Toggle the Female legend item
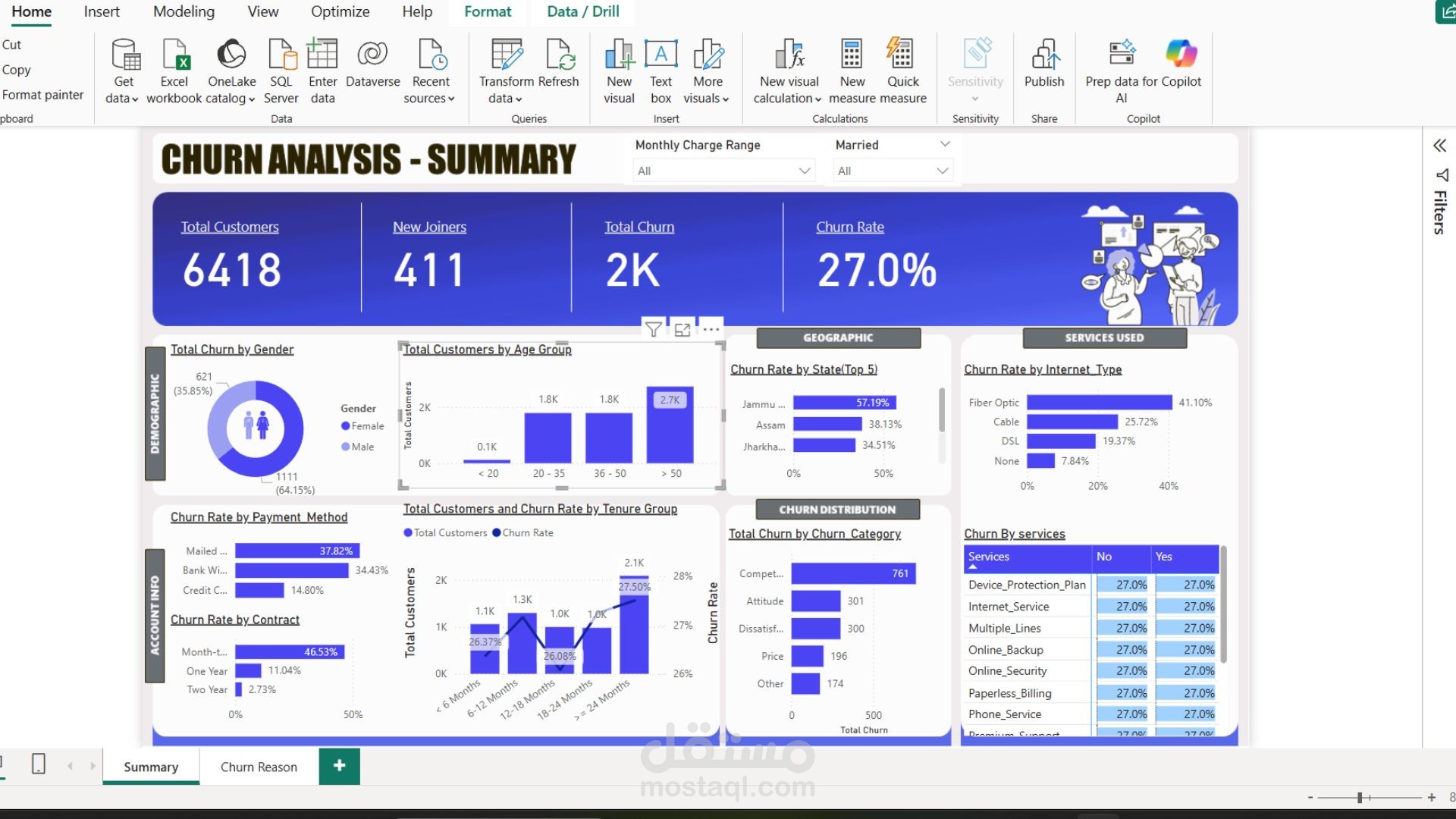This screenshot has width=1456, height=819. pos(362,426)
